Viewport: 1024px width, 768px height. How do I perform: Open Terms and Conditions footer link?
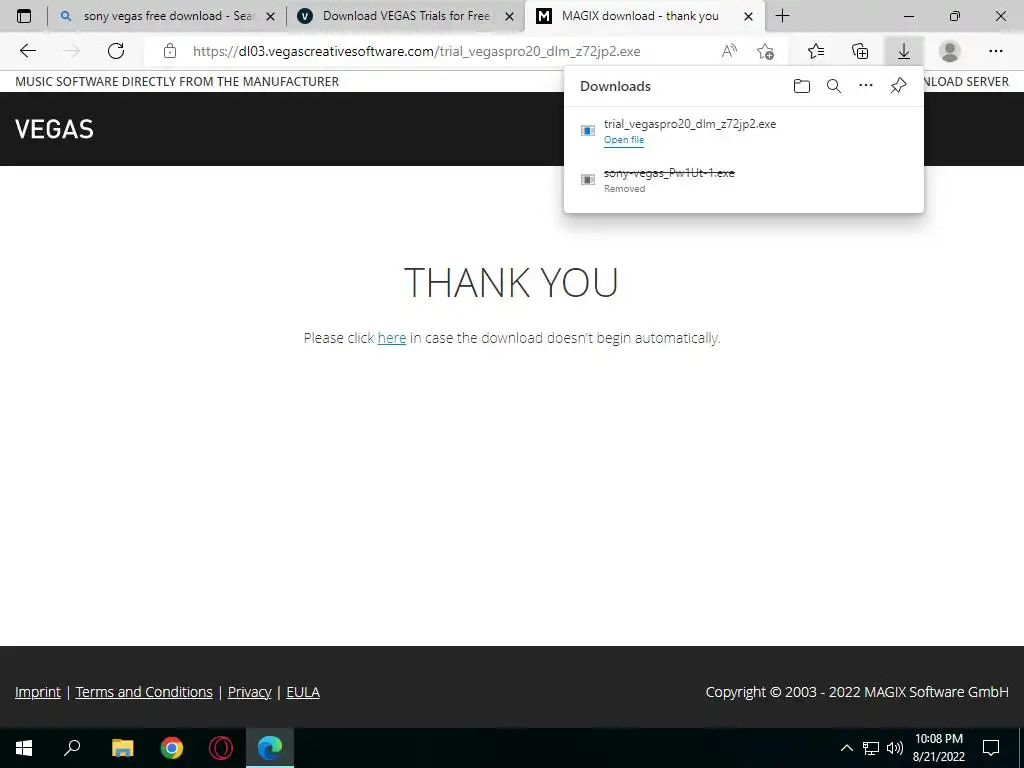[x=144, y=692]
